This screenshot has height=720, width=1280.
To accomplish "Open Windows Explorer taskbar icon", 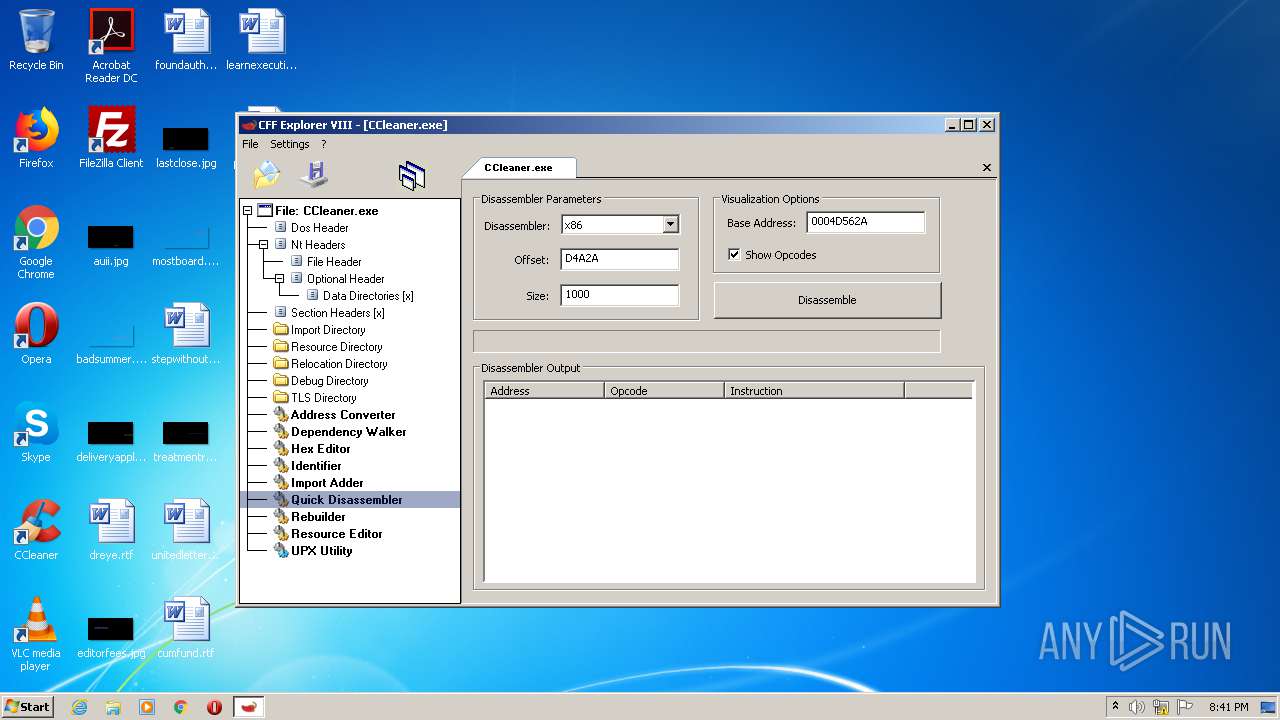I will (x=113, y=707).
